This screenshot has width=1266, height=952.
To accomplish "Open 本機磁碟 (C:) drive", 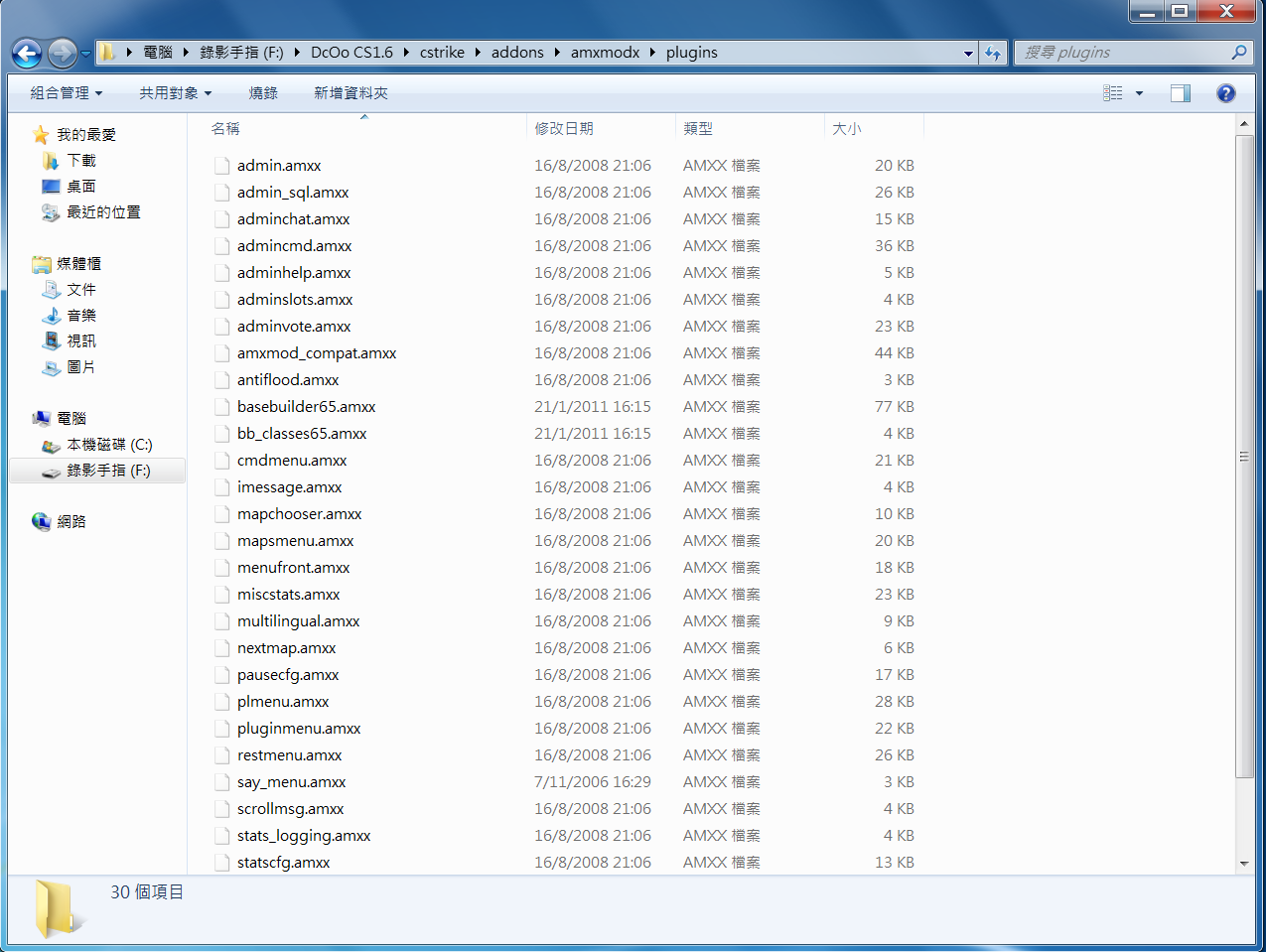I will click(109, 445).
